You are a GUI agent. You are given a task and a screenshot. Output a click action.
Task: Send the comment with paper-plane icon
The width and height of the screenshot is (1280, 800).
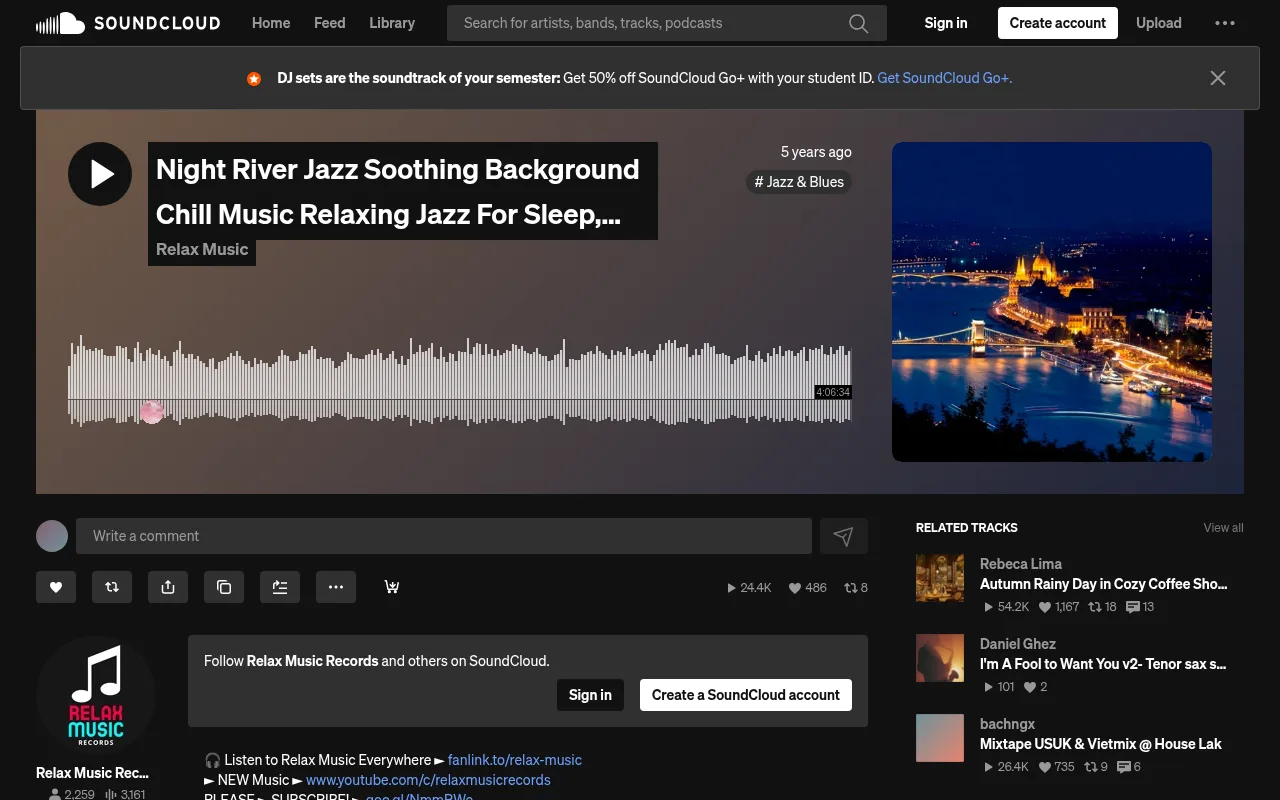(844, 536)
